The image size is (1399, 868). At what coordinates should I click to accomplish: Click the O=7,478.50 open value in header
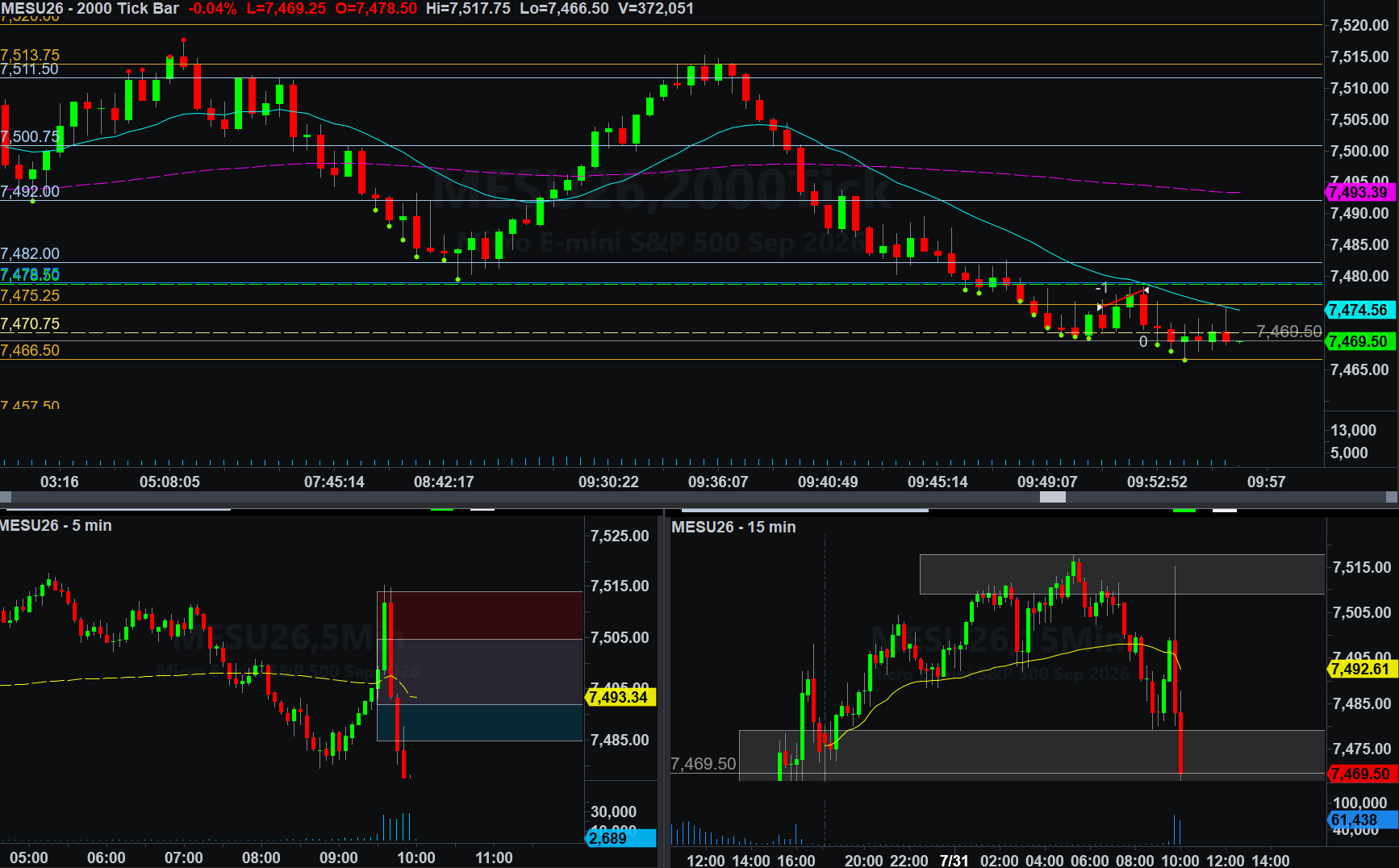point(376,9)
